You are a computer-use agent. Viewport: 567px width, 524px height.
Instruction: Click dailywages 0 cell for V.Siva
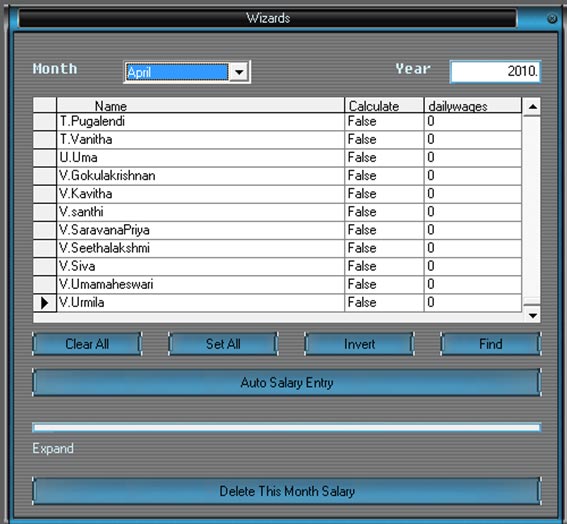click(473, 267)
